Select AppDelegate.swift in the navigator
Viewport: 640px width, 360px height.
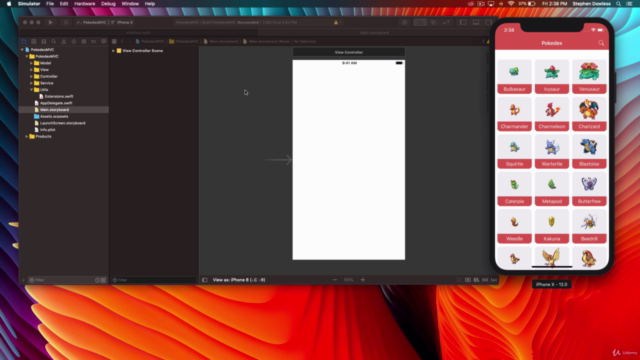56,103
